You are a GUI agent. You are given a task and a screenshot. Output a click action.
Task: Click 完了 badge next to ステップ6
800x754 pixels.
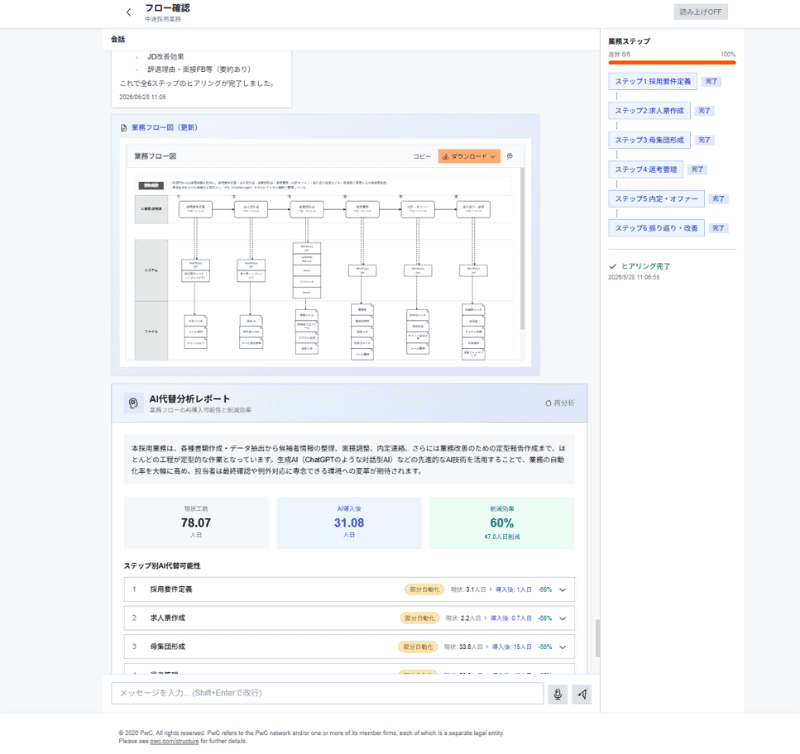click(718, 229)
